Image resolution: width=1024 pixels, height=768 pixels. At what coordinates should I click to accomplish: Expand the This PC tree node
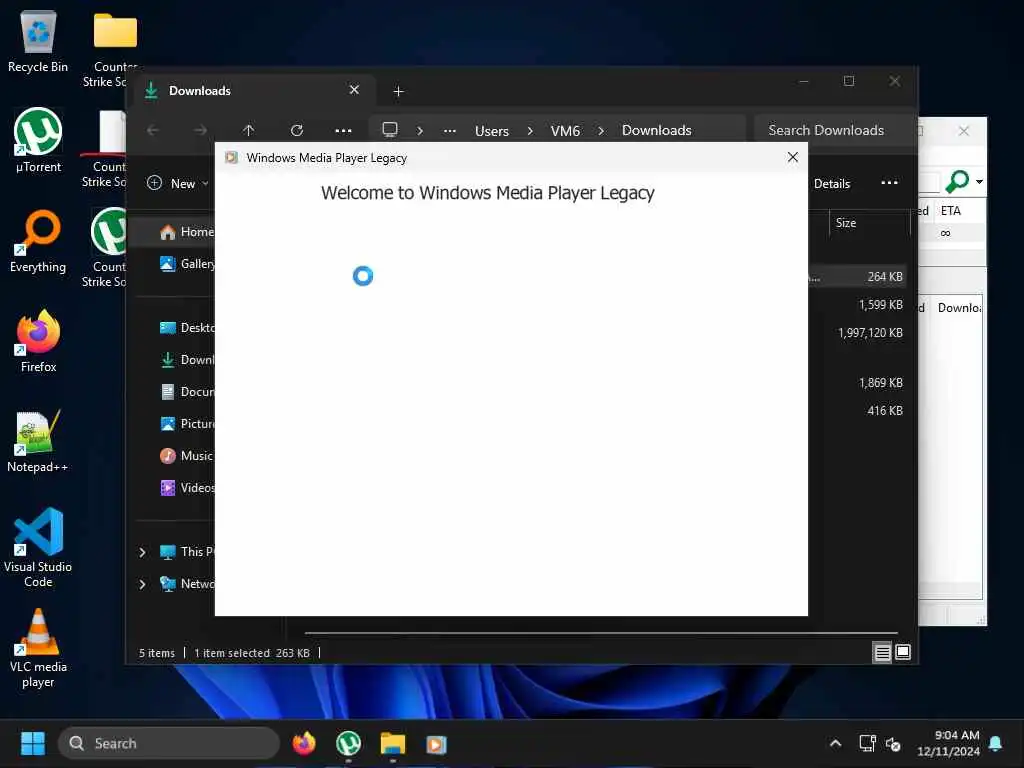[x=142, y=552]
